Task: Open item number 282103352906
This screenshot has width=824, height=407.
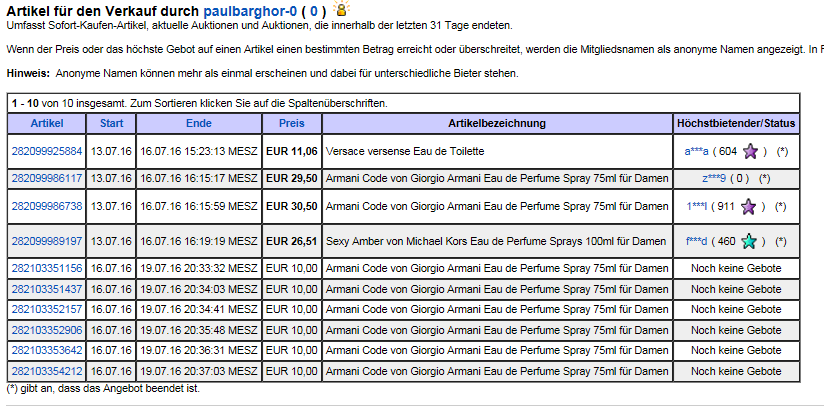Action: click(47, 330)
